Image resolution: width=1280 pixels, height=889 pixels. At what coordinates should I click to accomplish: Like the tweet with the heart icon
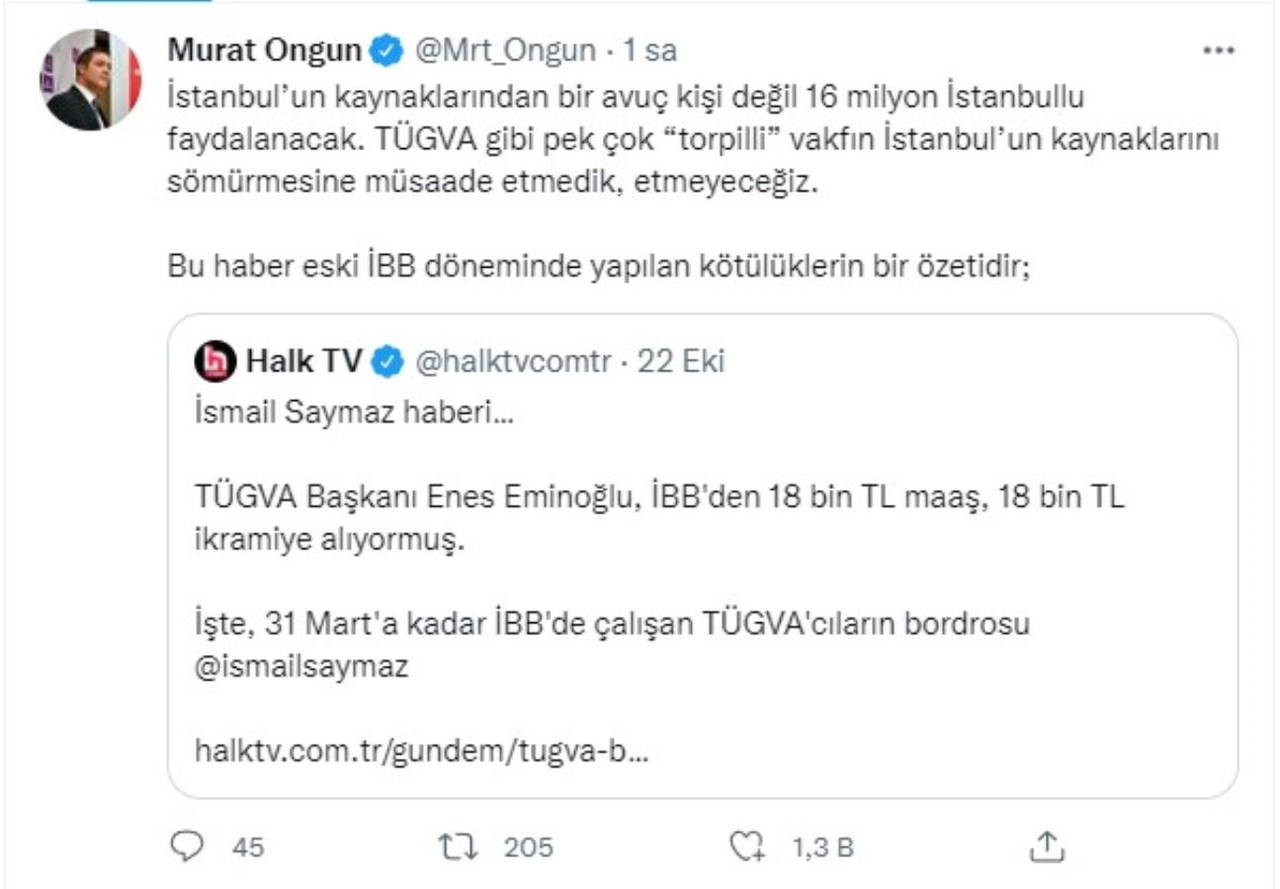[746, 848]
